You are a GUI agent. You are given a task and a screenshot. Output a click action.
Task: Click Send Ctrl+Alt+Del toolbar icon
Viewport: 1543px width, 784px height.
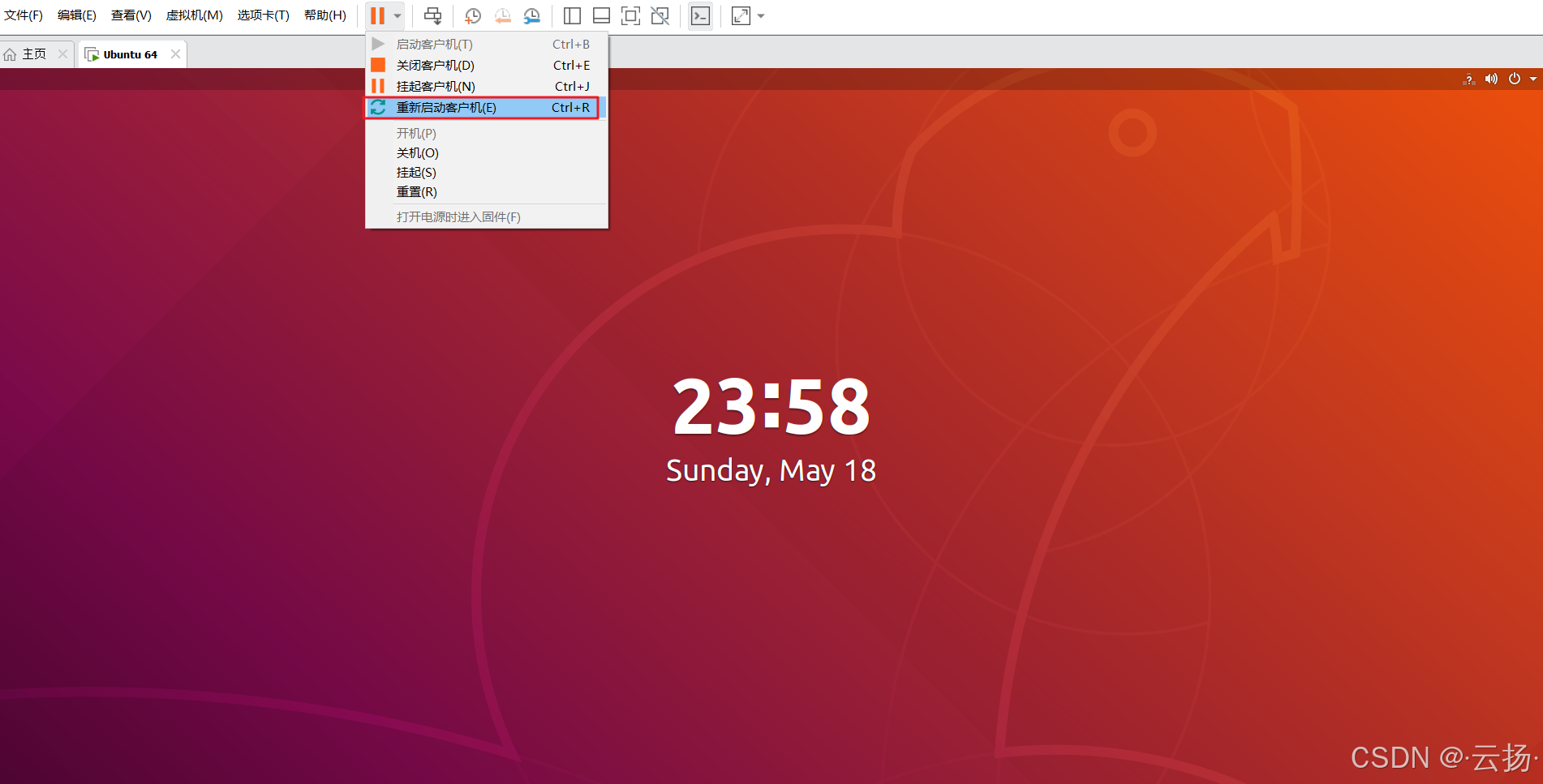pyautogui.click(x=433, y=15)
